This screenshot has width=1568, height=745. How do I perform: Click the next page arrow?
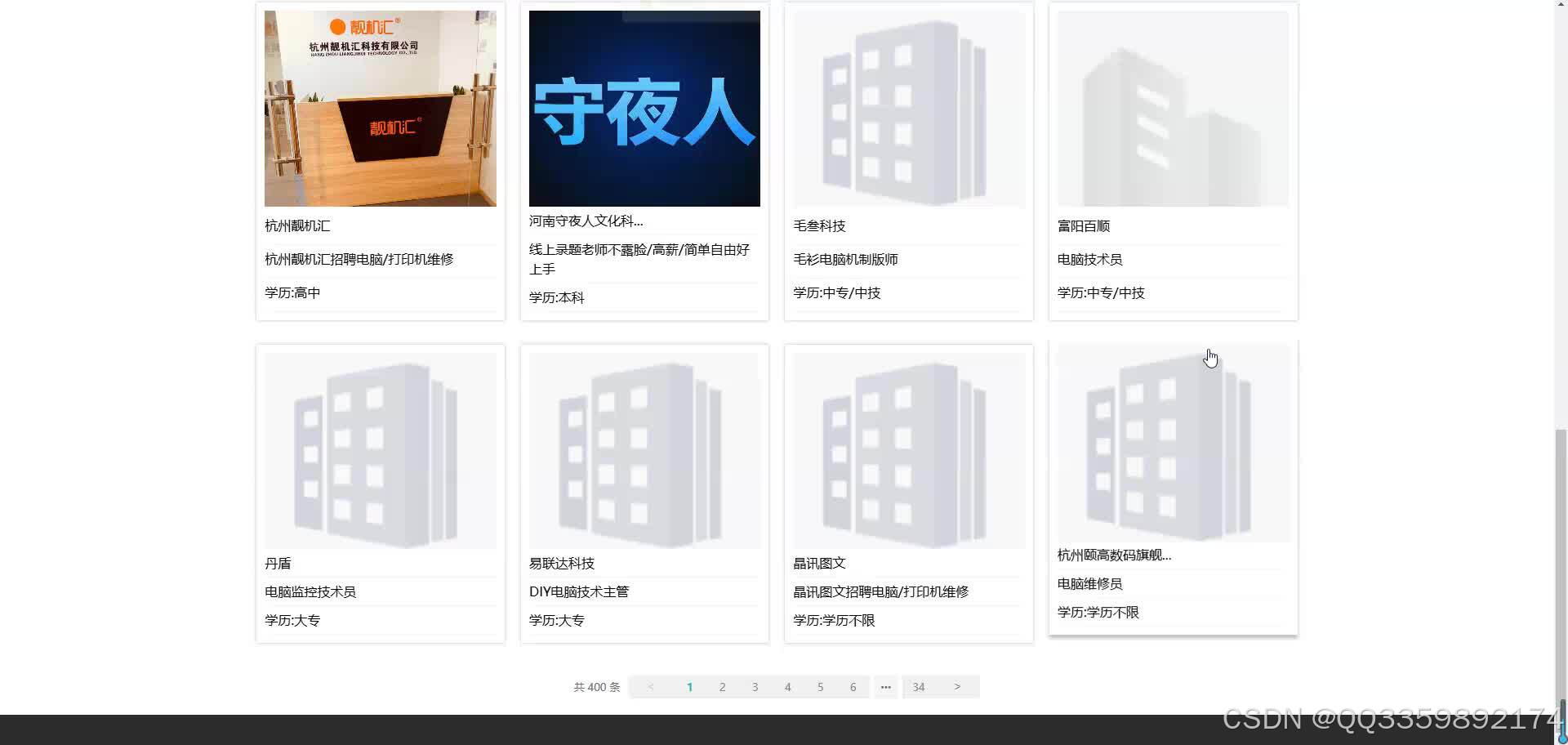click(x=956, y=686)
